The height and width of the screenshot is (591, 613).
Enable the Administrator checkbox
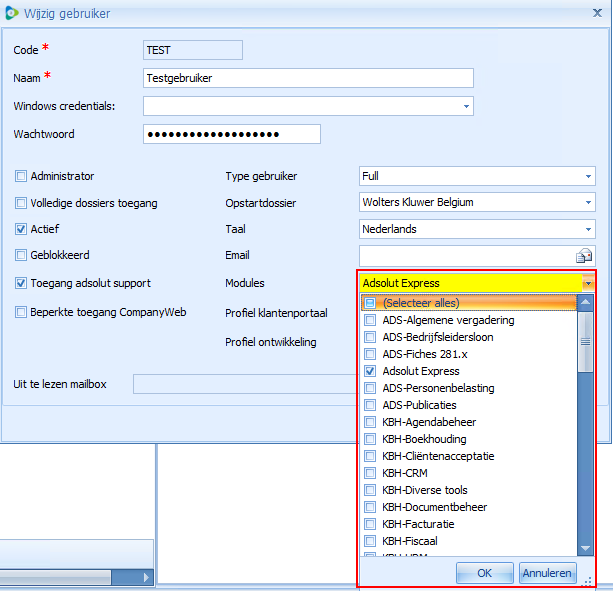pos(21,176)
